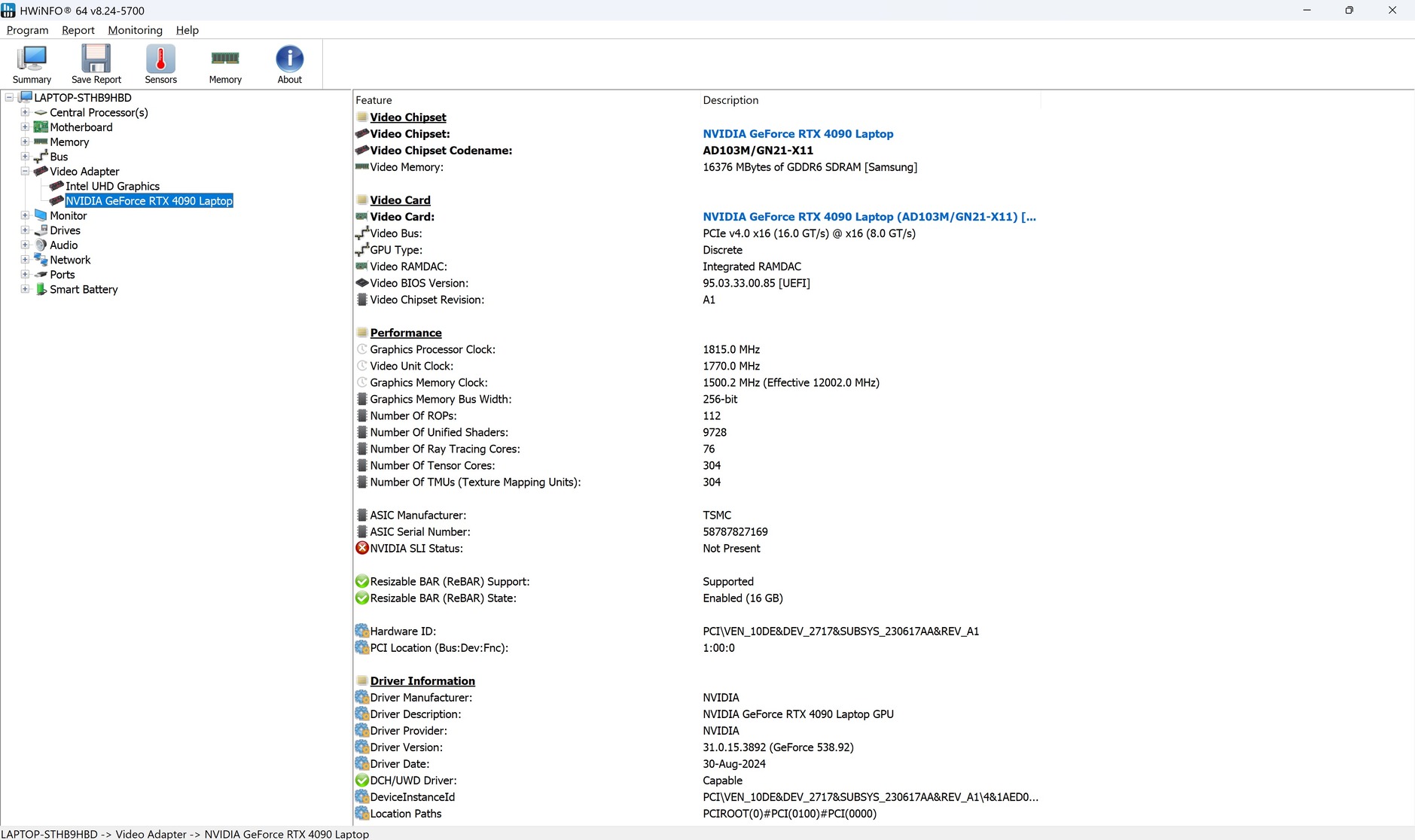Click the Graphics Processor Clock icon
1415x840 pixels.
tap(362, 349)
